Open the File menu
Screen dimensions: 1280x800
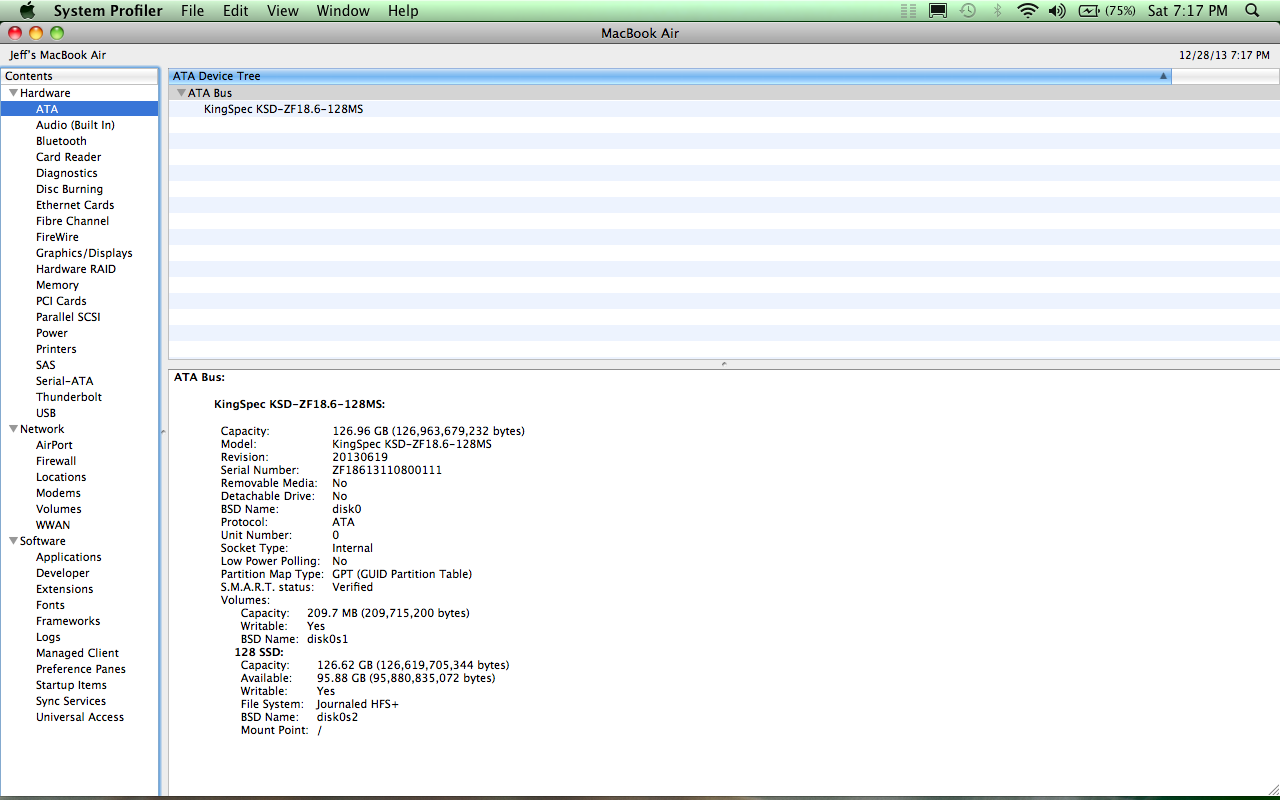click(193, 11)
